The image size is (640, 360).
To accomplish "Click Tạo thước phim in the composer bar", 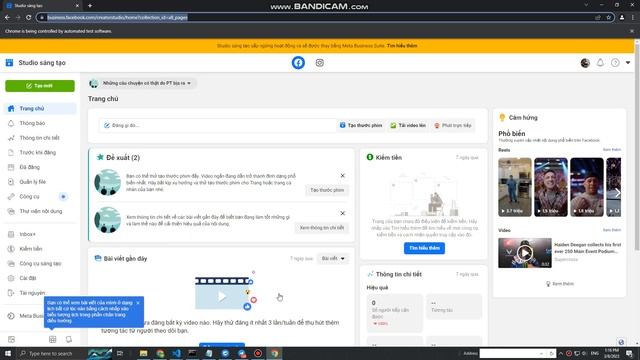I will coord(361,125).
